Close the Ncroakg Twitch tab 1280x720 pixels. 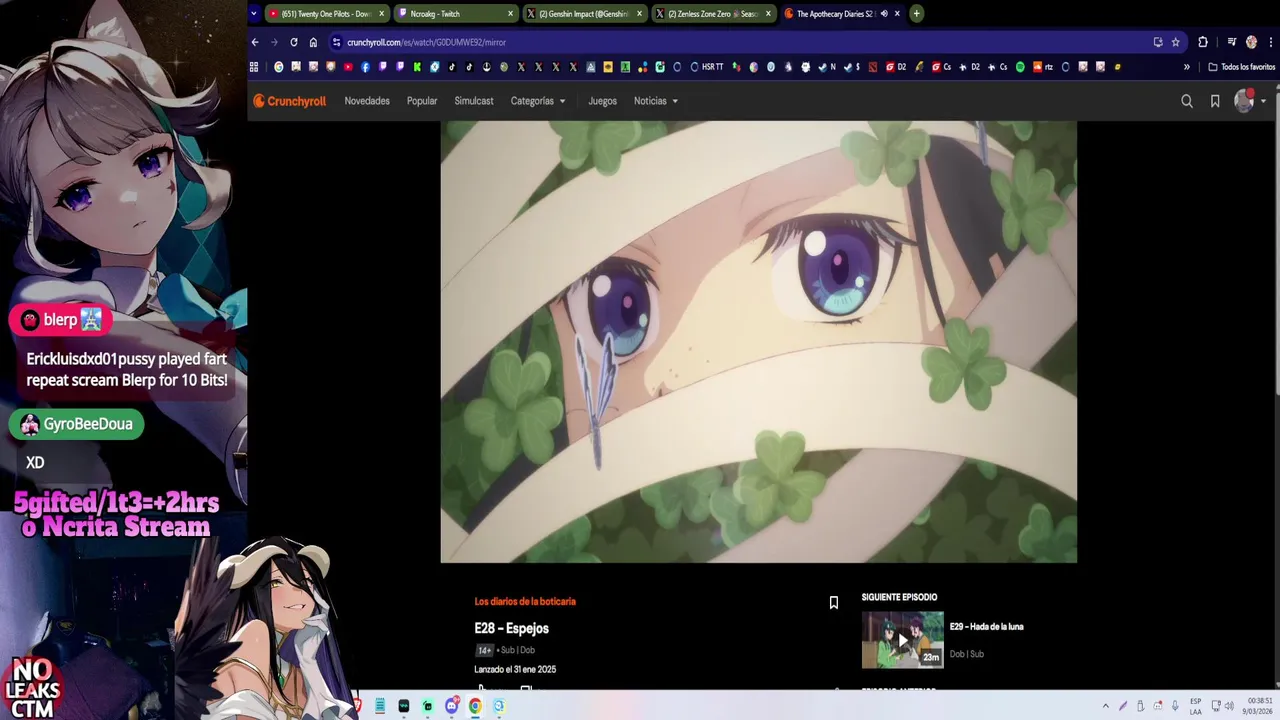click(510, 14)
